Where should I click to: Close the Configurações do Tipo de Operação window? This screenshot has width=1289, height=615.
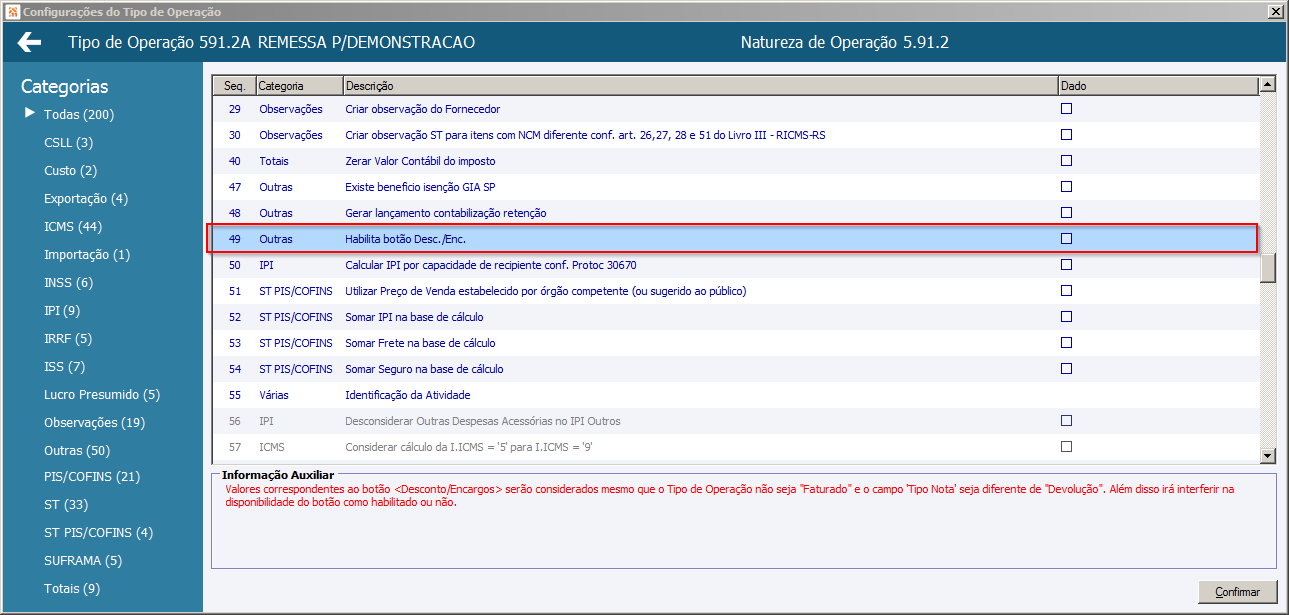(x=1275, y=12)
